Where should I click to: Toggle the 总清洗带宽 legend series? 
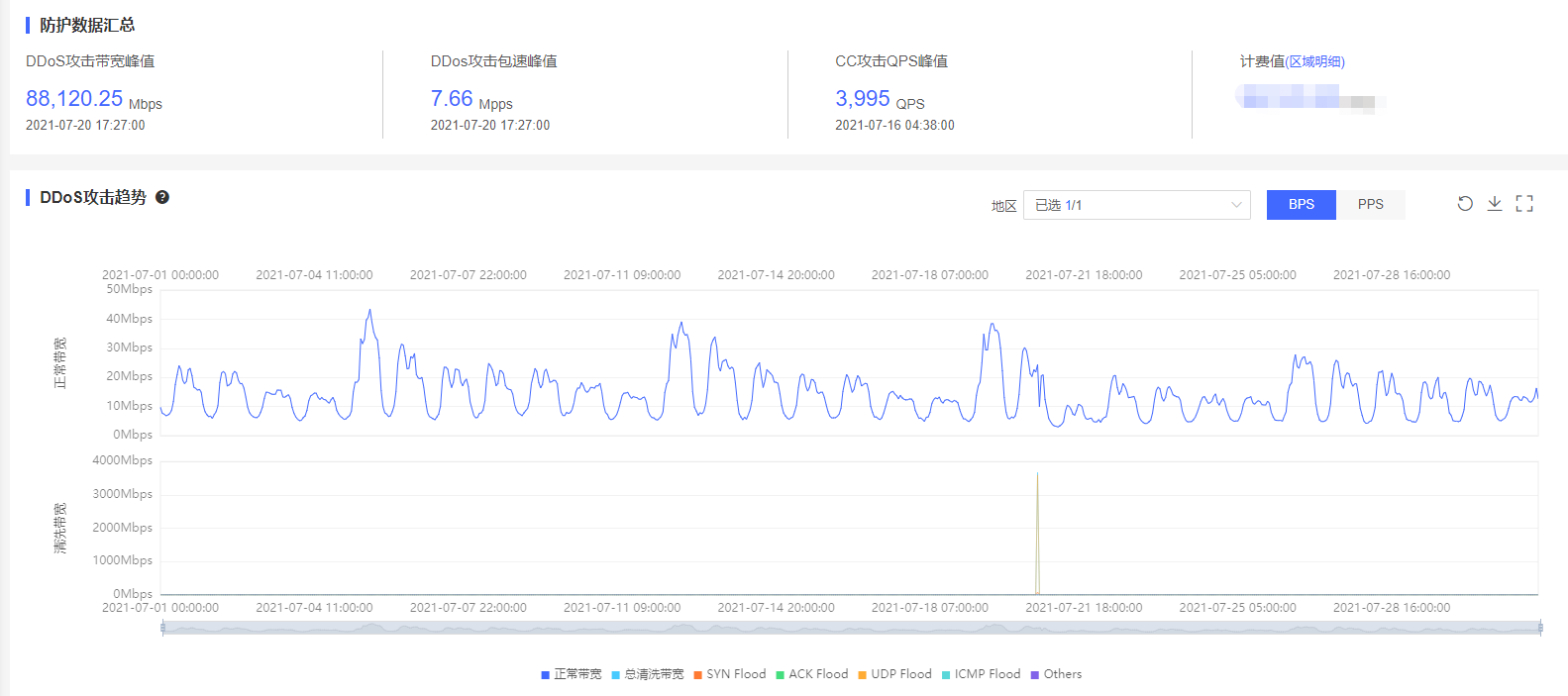[x=648, y=674]
